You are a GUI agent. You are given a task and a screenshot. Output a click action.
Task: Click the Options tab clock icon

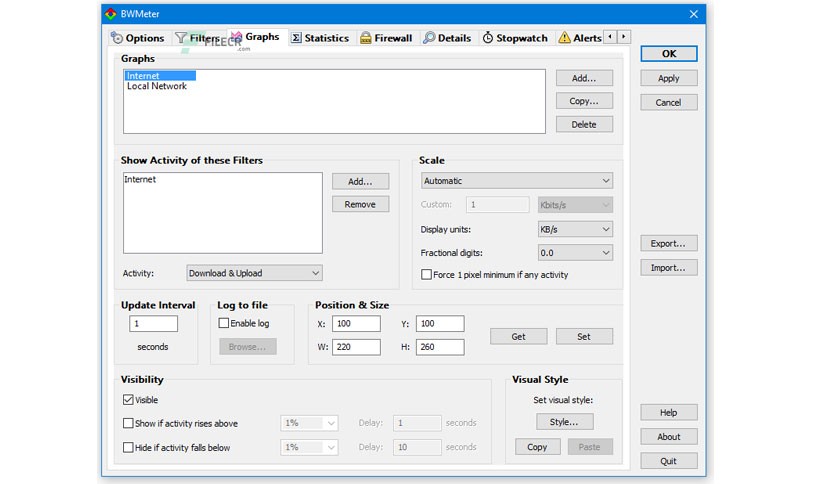(x=116, y=38)
